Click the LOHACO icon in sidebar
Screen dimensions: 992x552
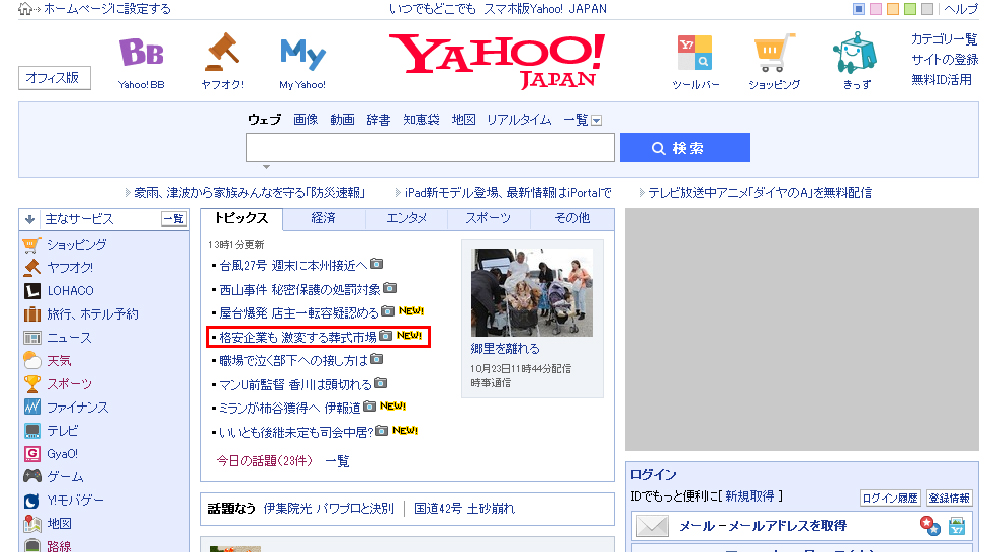[32, 291]
